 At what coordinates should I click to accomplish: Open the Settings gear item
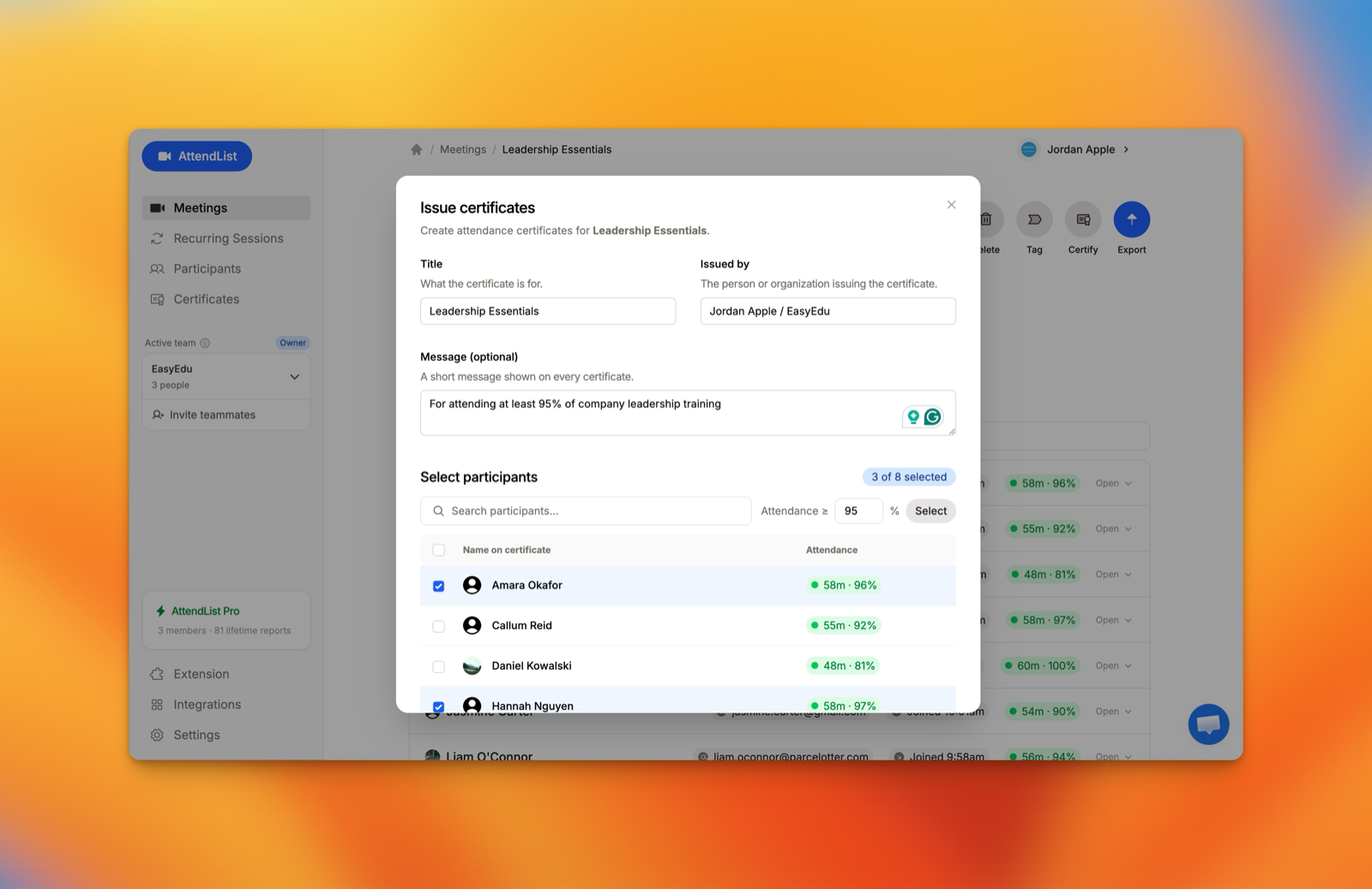click(x=226, y=735)
